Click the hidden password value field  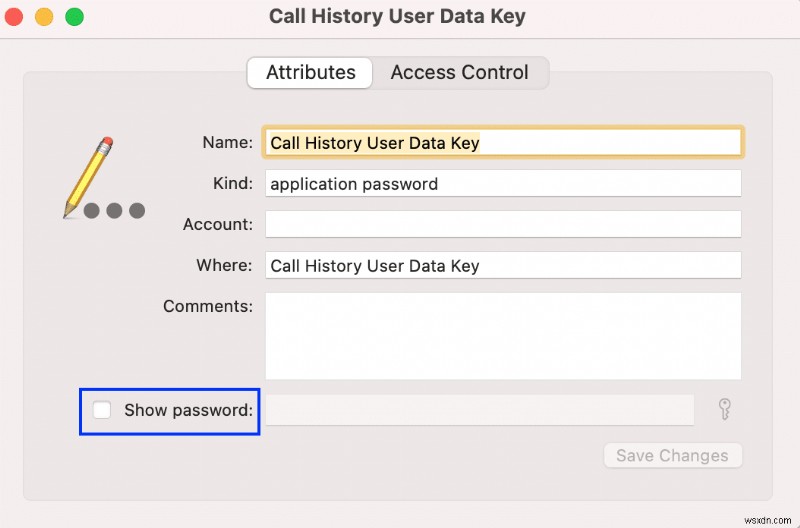coord(479,410)
